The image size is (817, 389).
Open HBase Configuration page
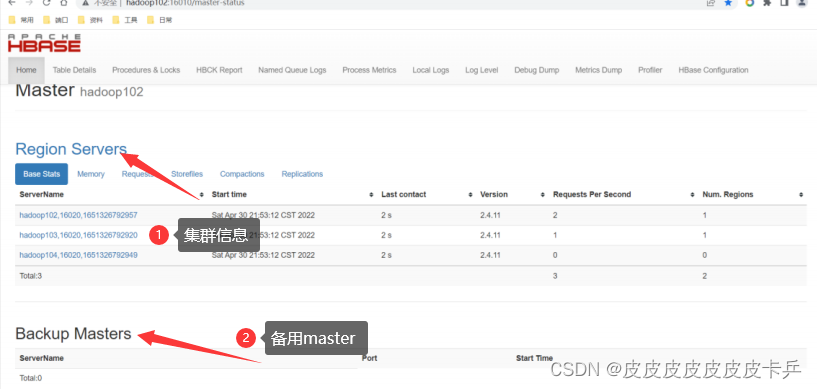point(713,70)
